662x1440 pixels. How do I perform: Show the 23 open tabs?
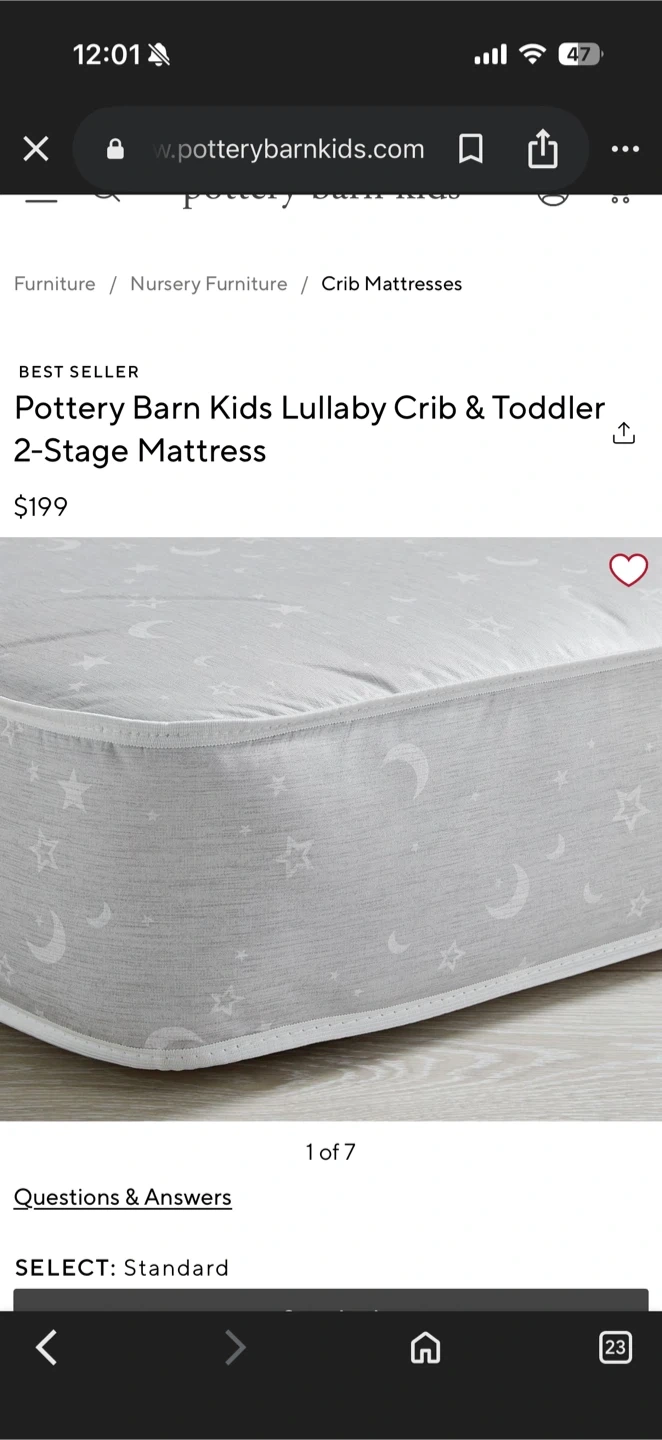pyautogui.click(x=615, y=1347)
